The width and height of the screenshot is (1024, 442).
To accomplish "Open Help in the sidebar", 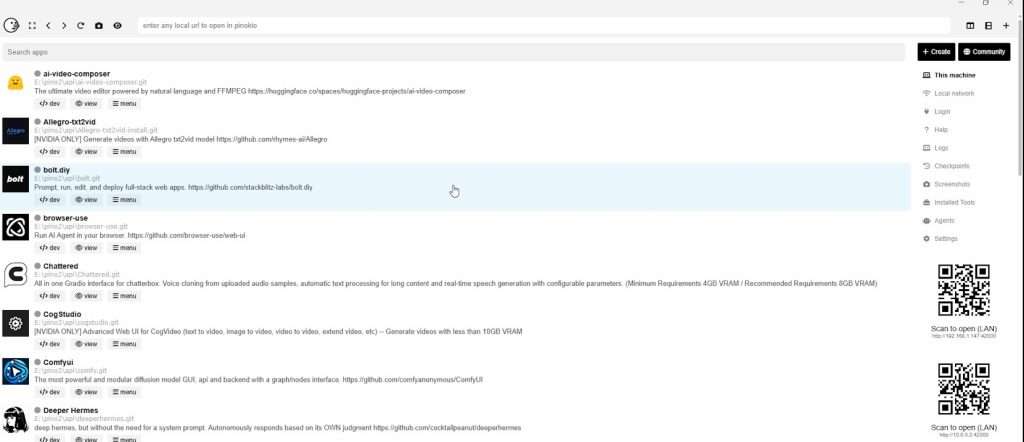I will coord(935,130).
